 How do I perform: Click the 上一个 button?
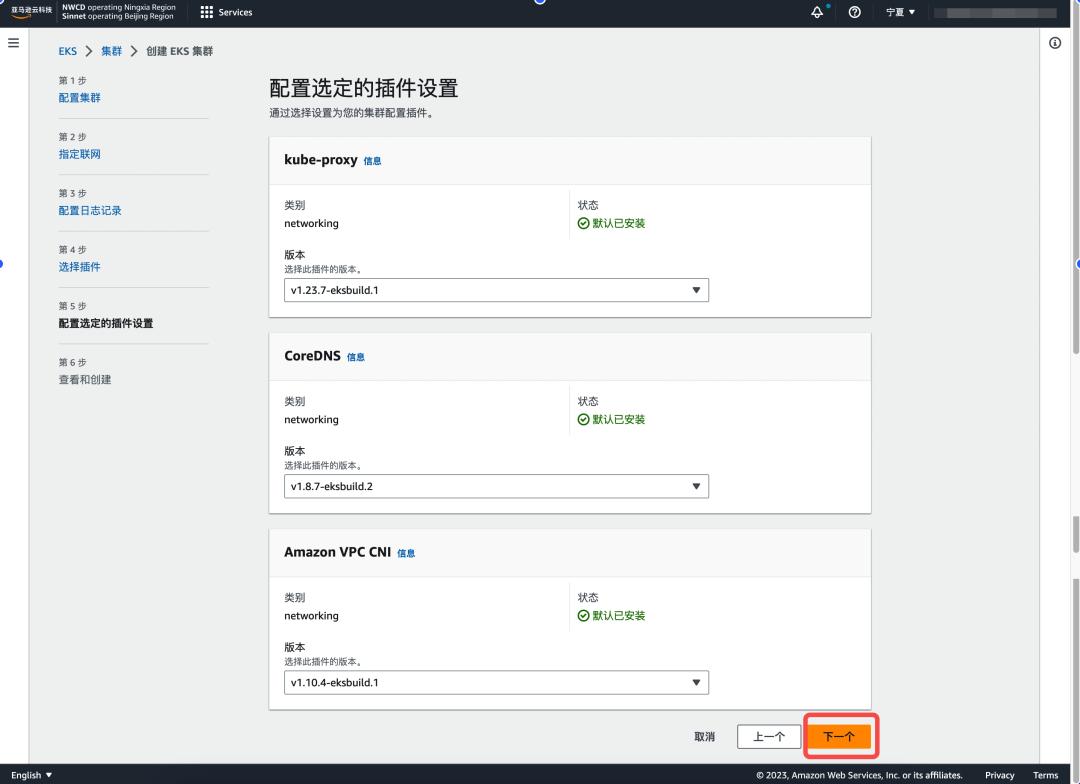(x=769, y=735)
